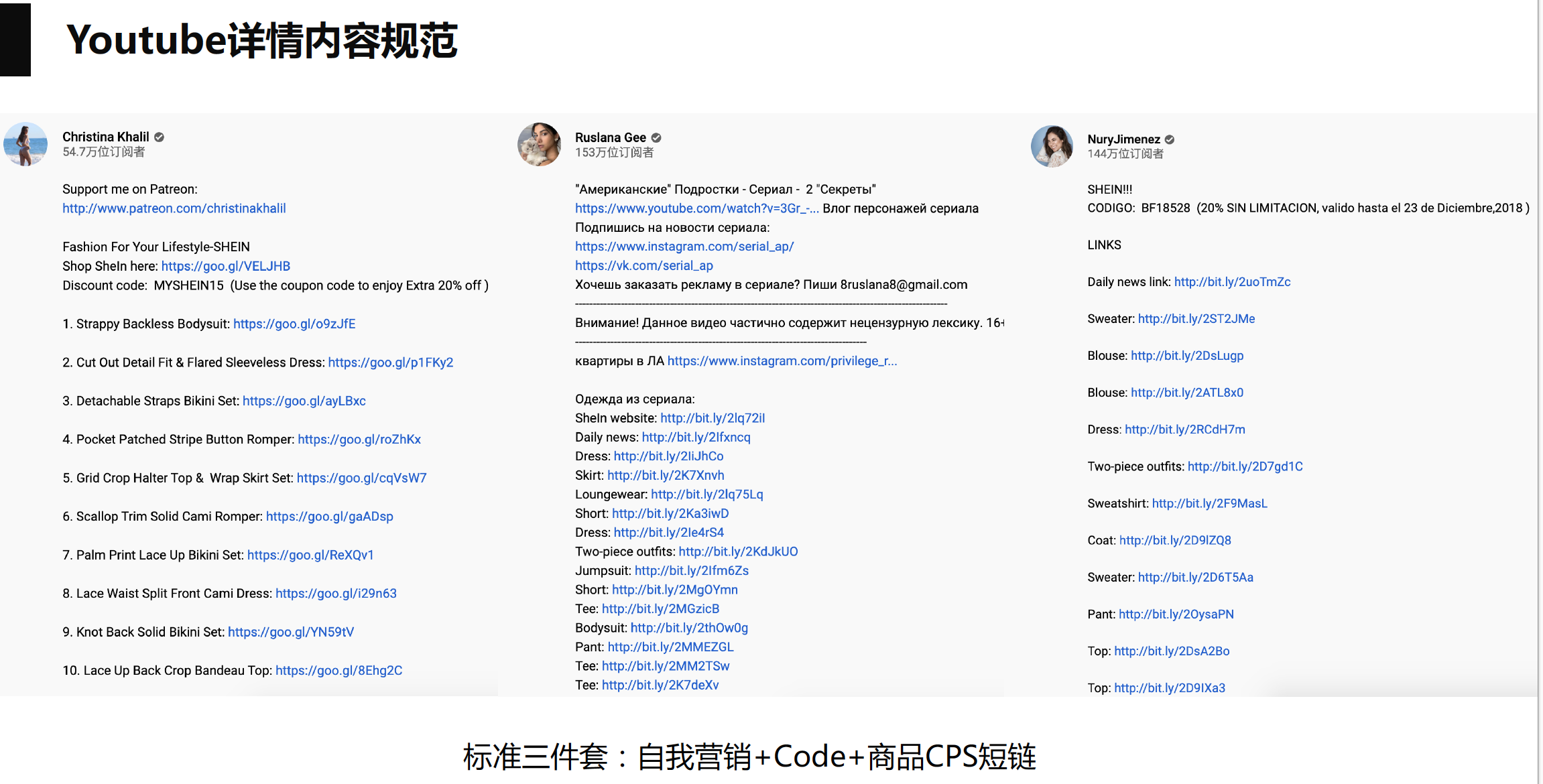Viewport: 1543px width, 784px height.
Task: Click Youtube详情内容规范 slide title
Action: point(262,40)
